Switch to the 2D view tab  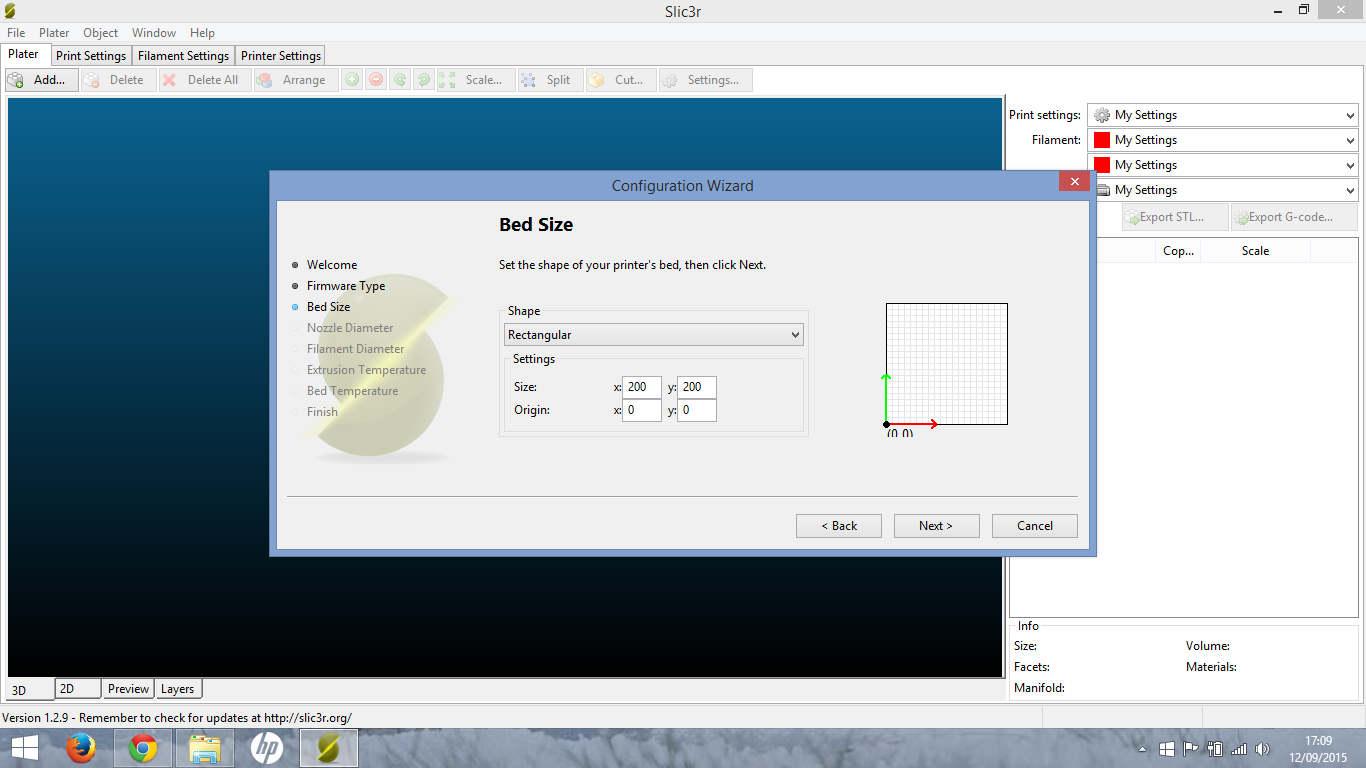click(77, 689)
